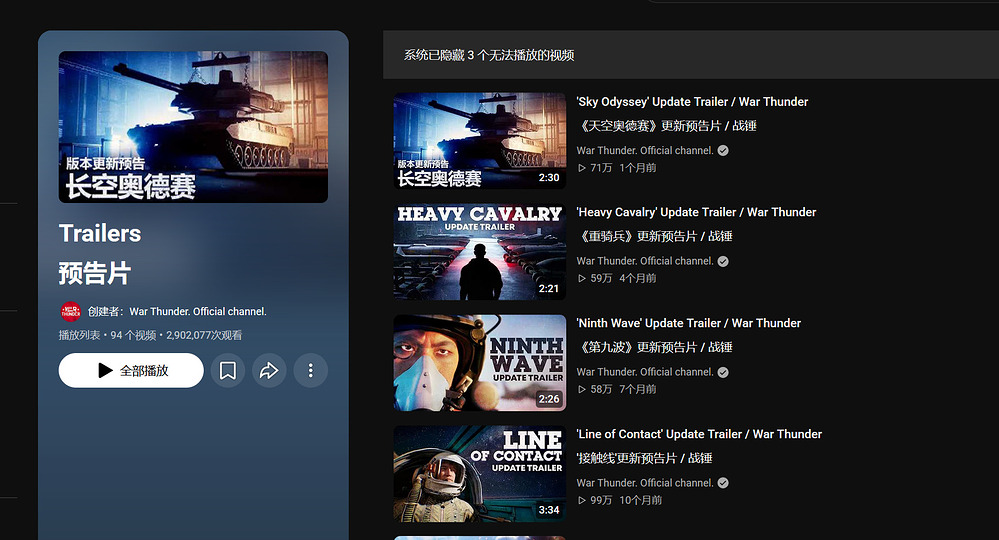Viewport: 999px width, 540px height.
Task: Click the 2:26 duration badge
Action: click(x=549, y=399)
